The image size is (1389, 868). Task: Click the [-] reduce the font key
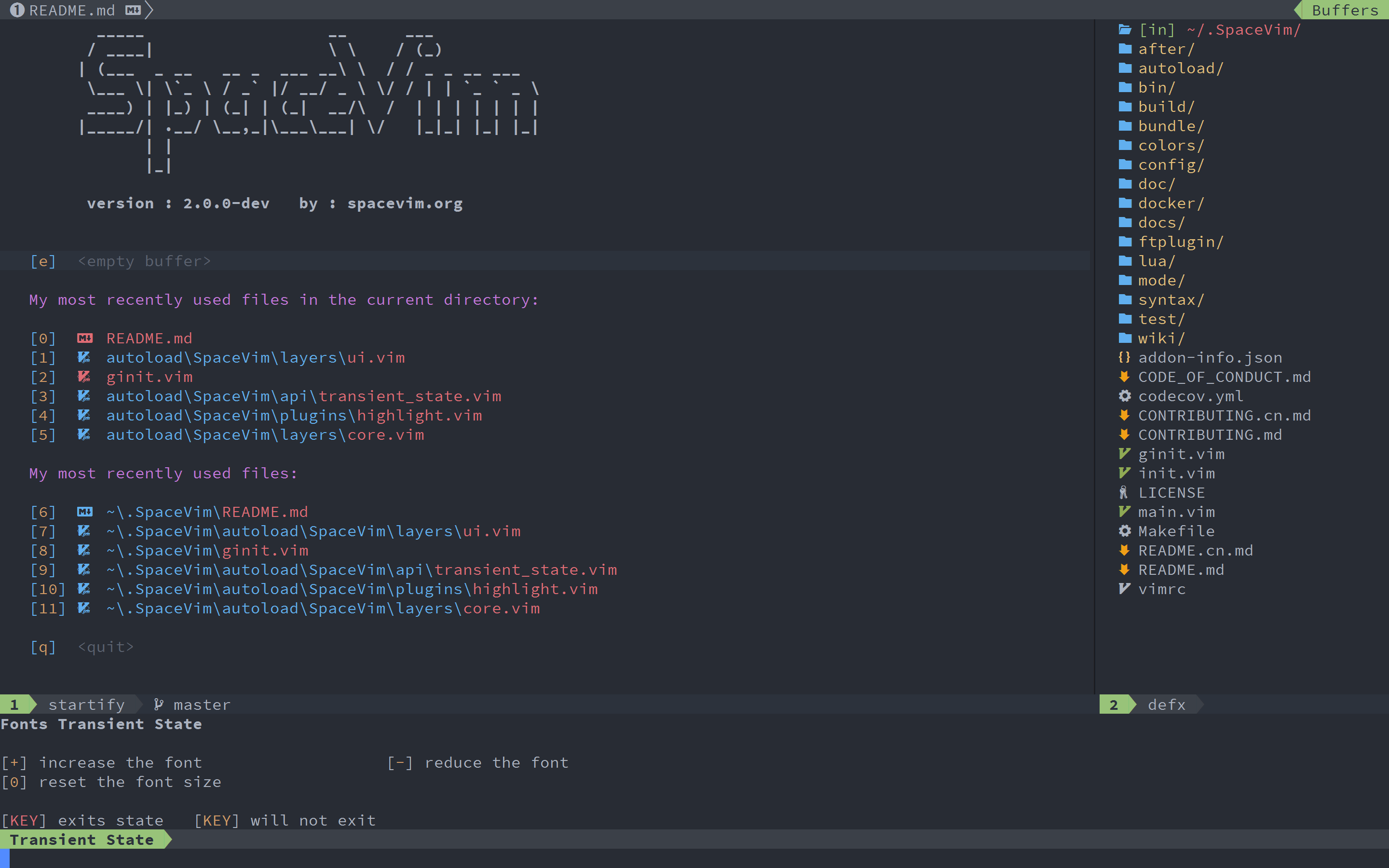coord(400,762)
